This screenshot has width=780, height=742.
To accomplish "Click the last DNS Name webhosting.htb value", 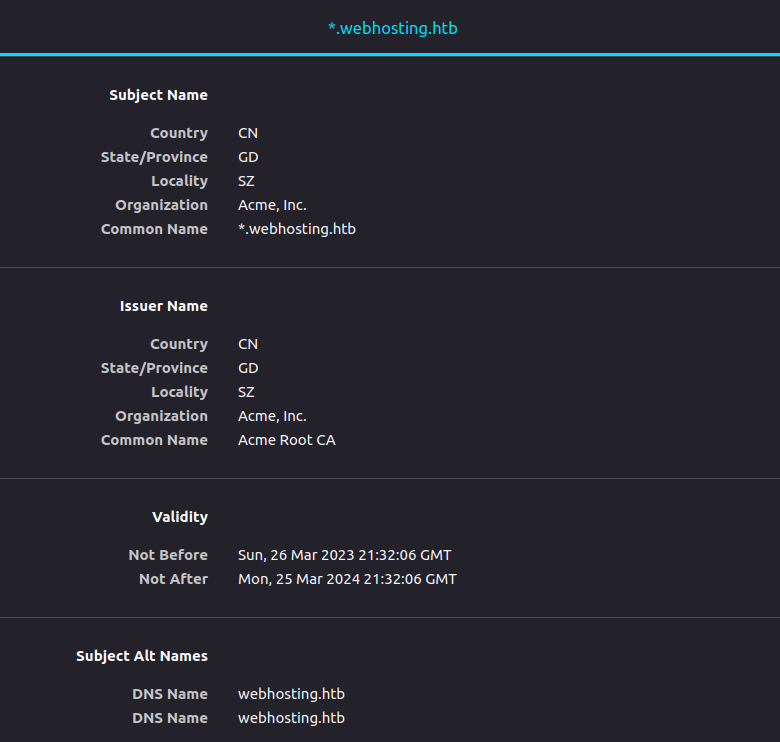I will point(291,718).
